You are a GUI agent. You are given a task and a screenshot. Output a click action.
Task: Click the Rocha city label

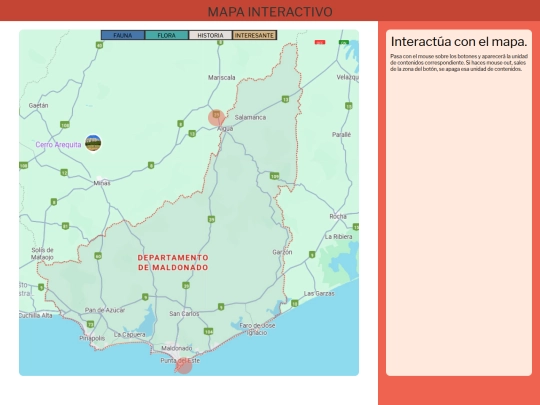coord(338,216)
